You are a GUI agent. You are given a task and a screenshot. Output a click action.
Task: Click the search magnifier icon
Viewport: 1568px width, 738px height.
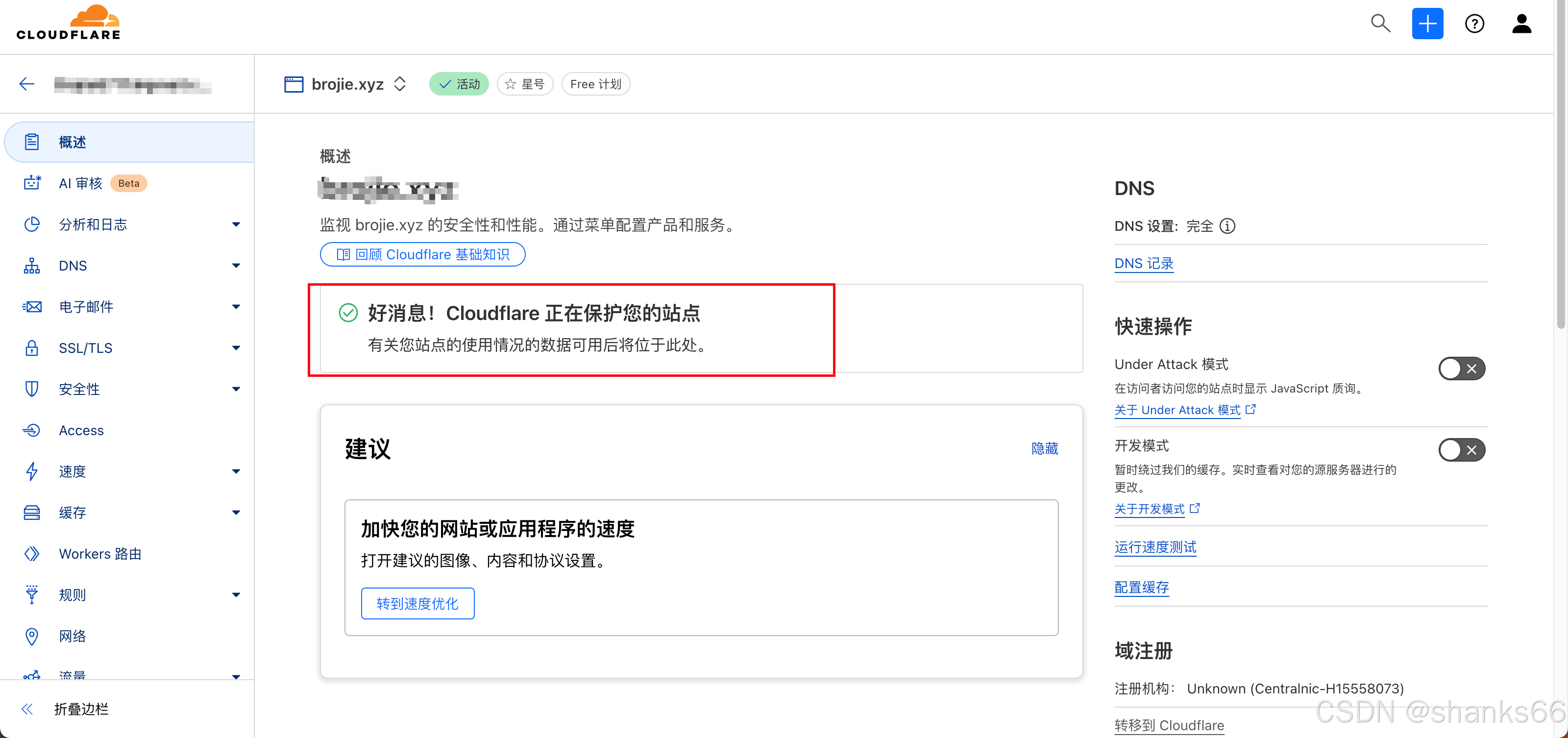coord(1380,24)
